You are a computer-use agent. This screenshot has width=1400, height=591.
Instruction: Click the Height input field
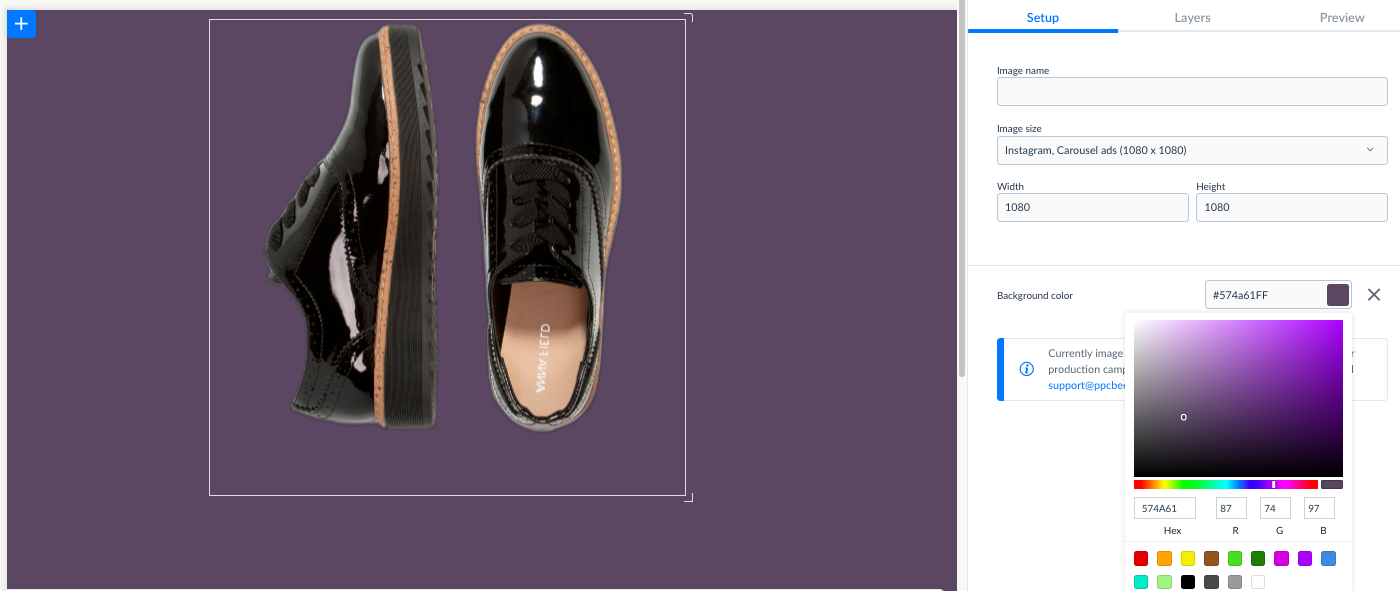1291,208
